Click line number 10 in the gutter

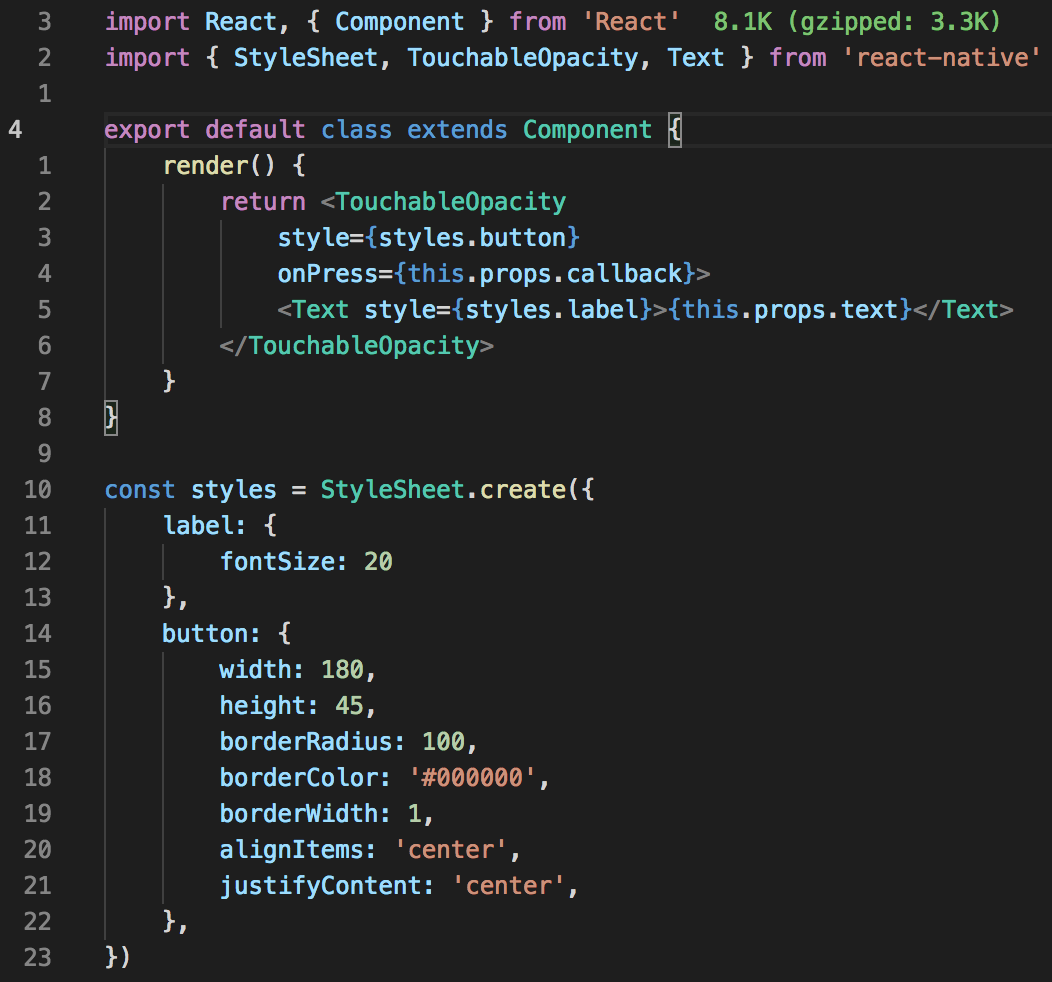[36, 490]
